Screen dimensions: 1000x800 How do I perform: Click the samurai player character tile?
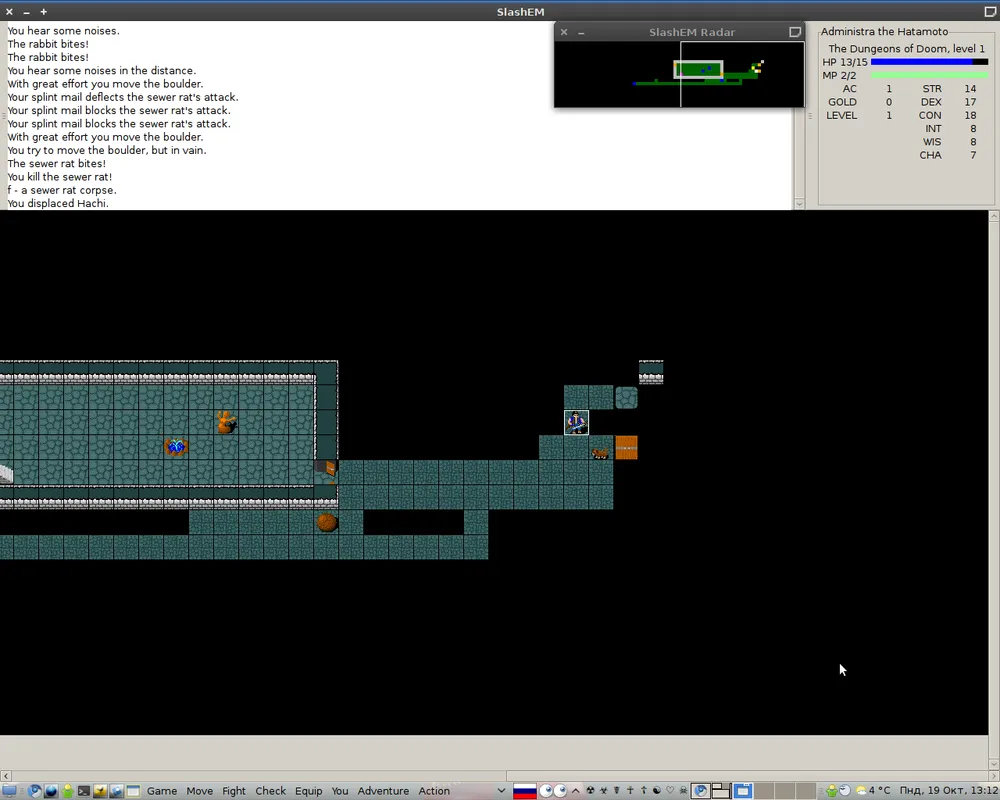tap(576, 423)
